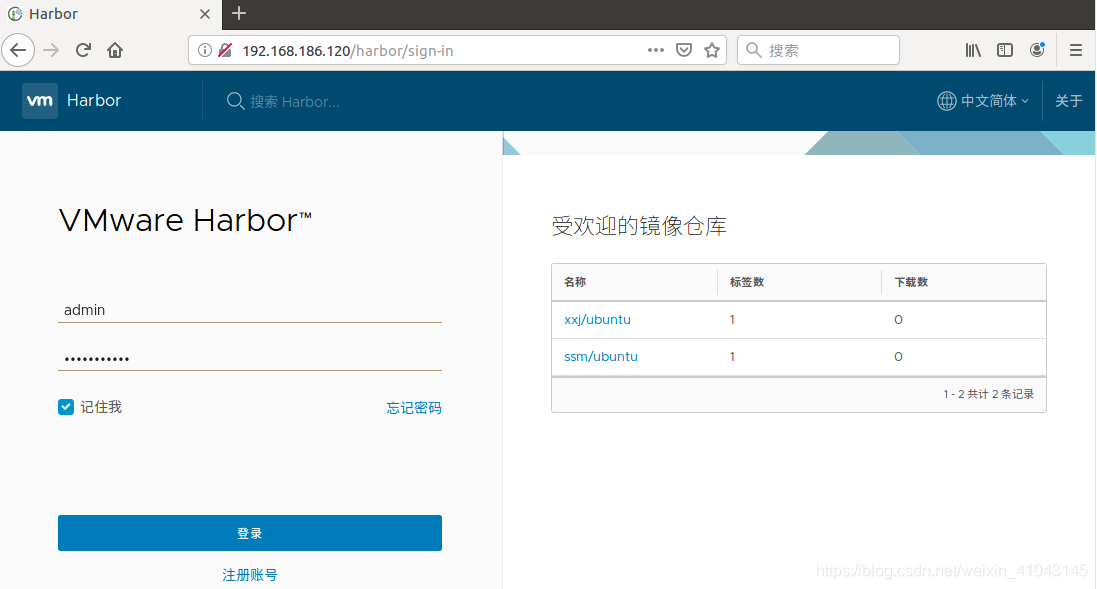Click the VMware vm logo icon
Viewport: 1097px width, 589px height.
40,101
